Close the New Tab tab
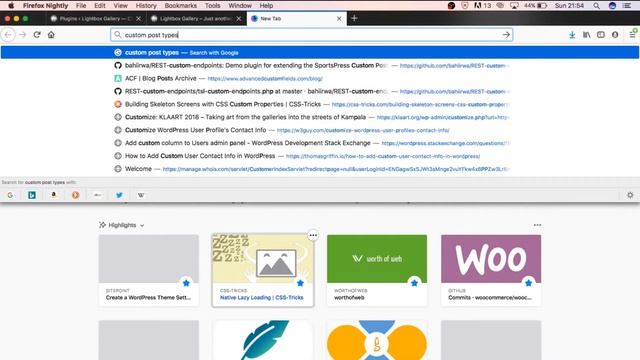 coord(339,18)
